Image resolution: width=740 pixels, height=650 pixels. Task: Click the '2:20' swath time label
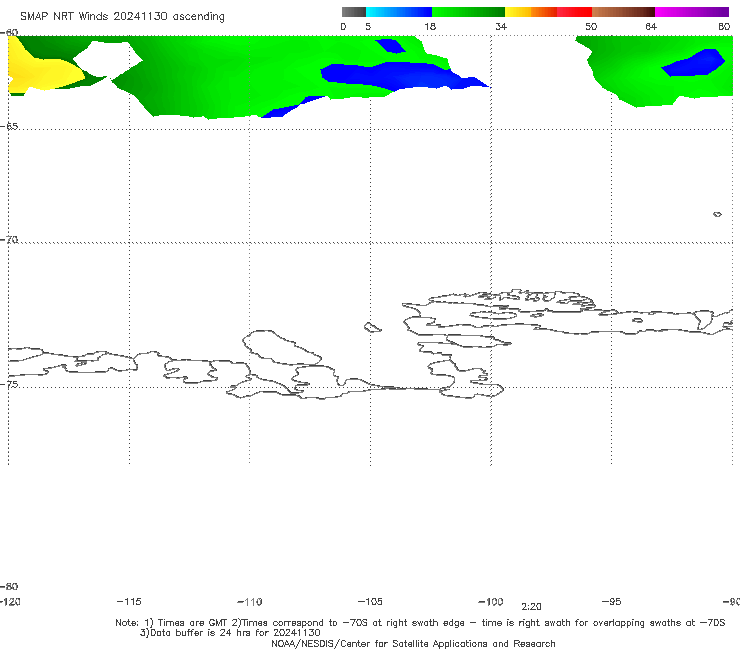click(x=531, y=607)
